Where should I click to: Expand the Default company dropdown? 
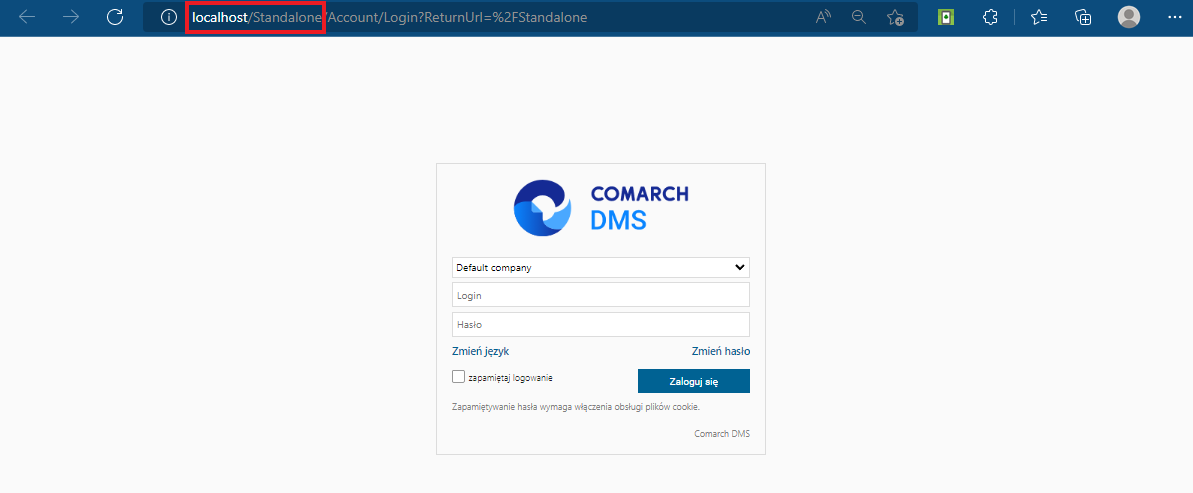point(601,267)
